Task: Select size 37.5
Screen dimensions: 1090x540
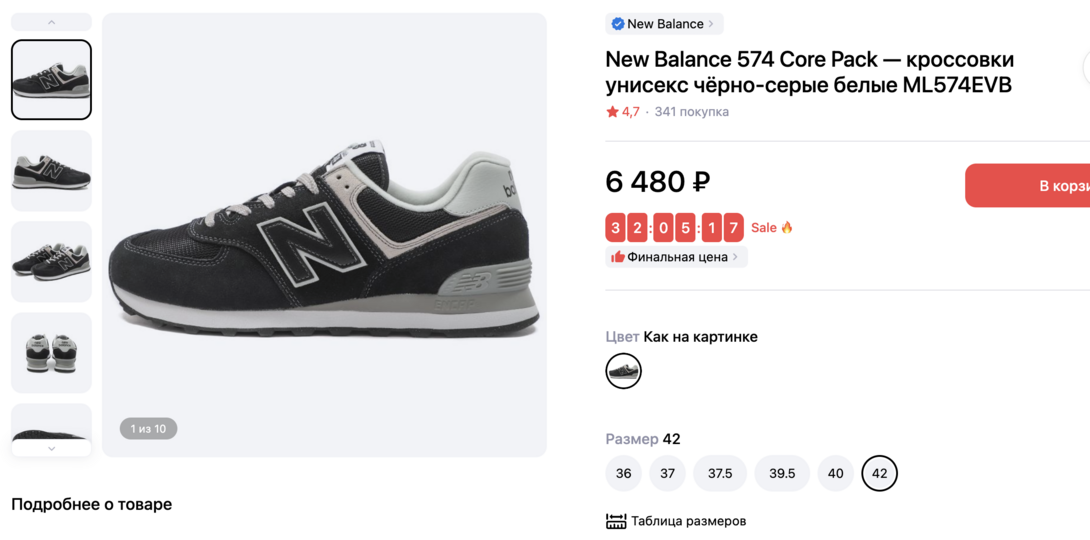Action: [x=720, y=473]
